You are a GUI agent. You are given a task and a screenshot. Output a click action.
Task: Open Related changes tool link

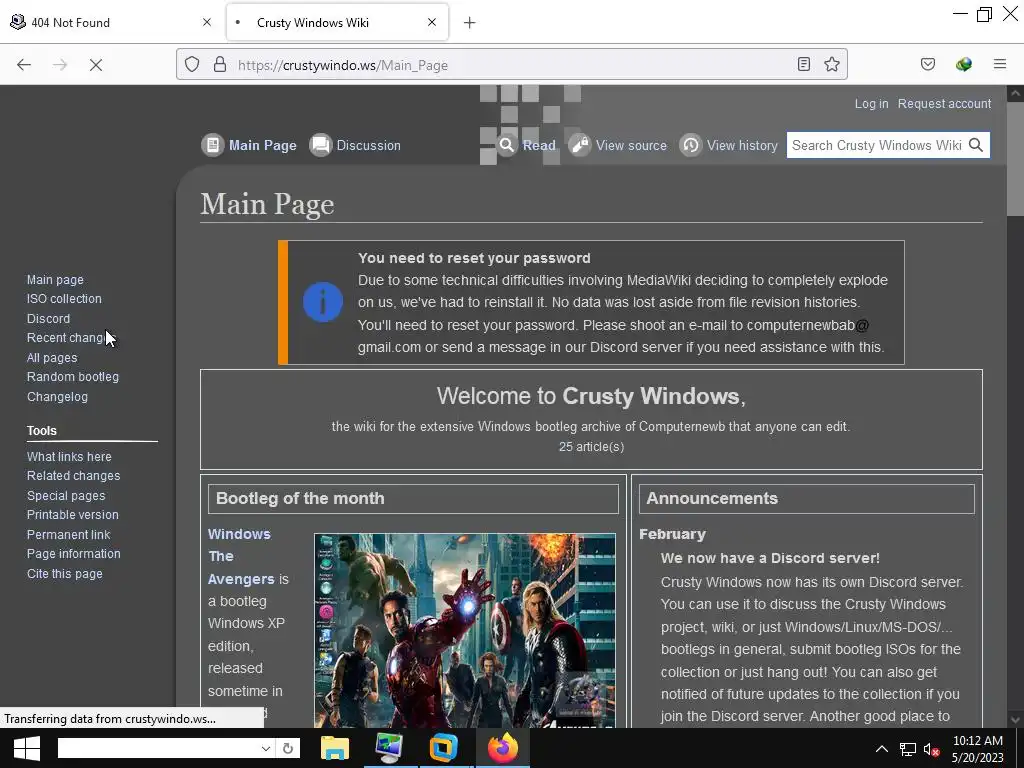[73, 476]
